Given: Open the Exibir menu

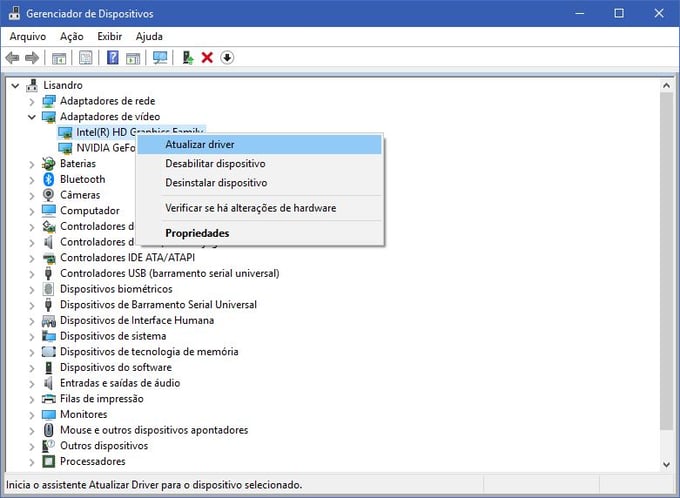Looking at the screenshot, I should pos(110,36).
